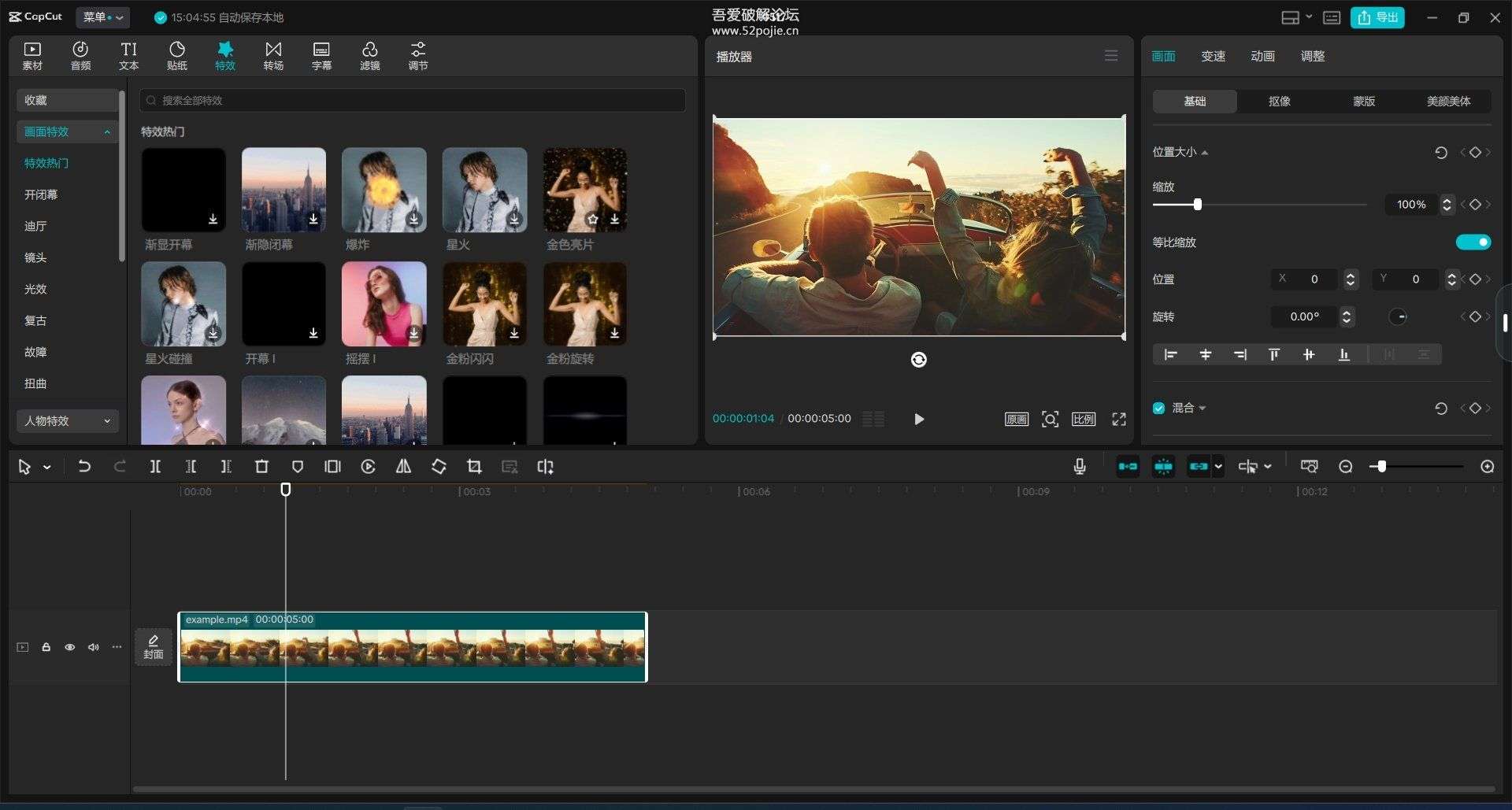Click the split clip tool in timeline toolbar
This screenshot has width=1512, height=810.
point(155,466)
